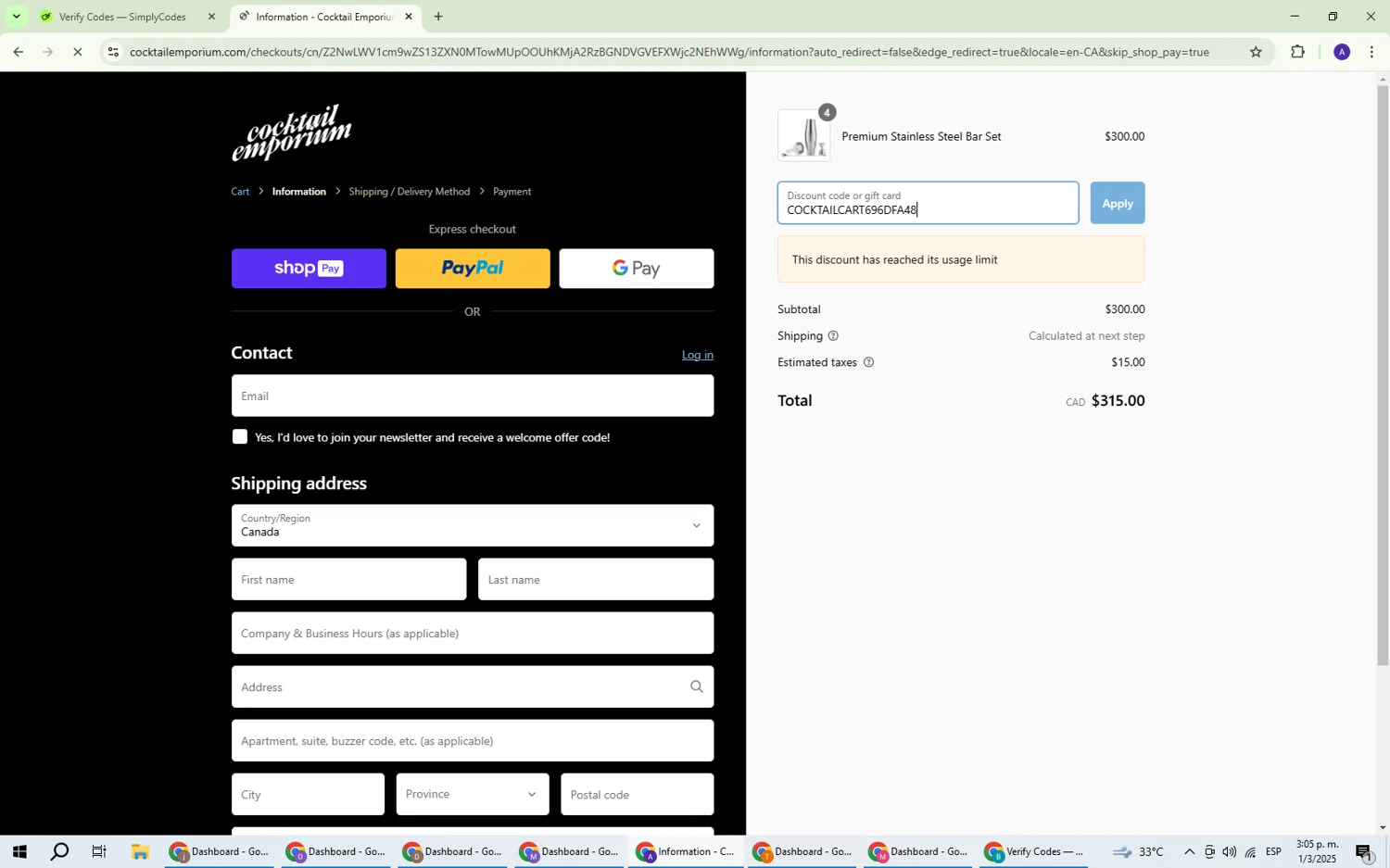Pay with PayPal button
Screen dimensions: 1390x868
[x=473, y=269]
